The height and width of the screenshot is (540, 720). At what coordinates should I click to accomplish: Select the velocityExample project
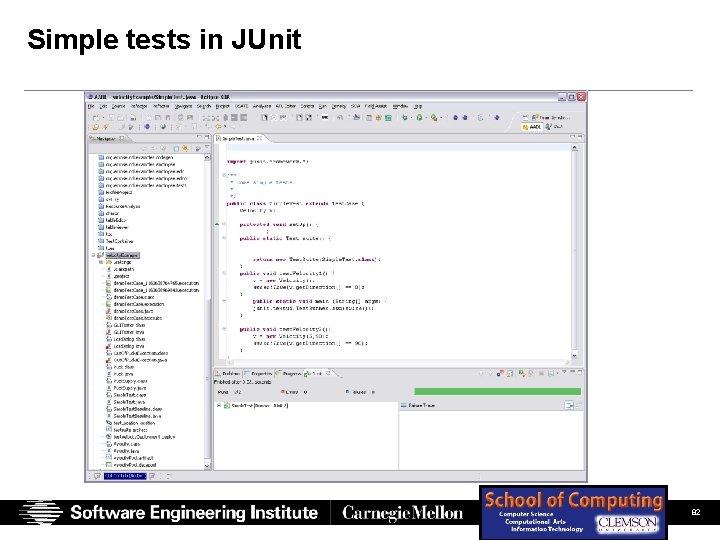122,255
